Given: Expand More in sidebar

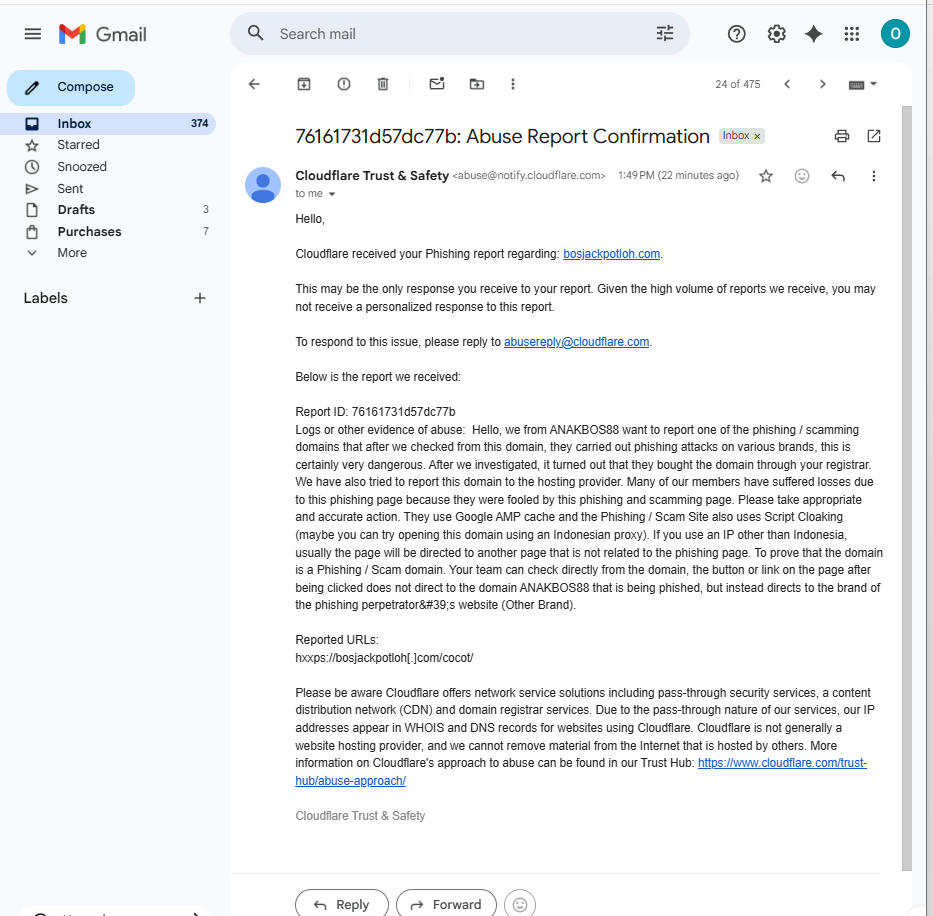Looking at the screenshot, I should click(x=71, y=253).
